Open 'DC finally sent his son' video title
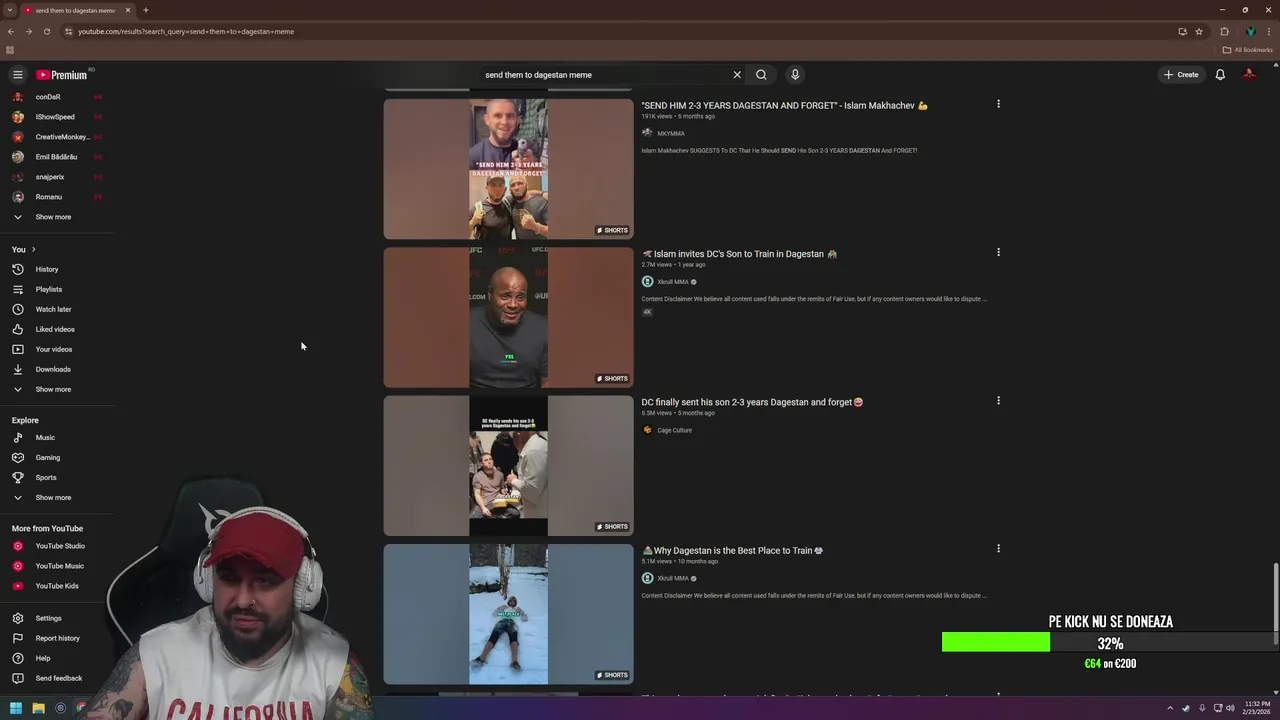 752,402
